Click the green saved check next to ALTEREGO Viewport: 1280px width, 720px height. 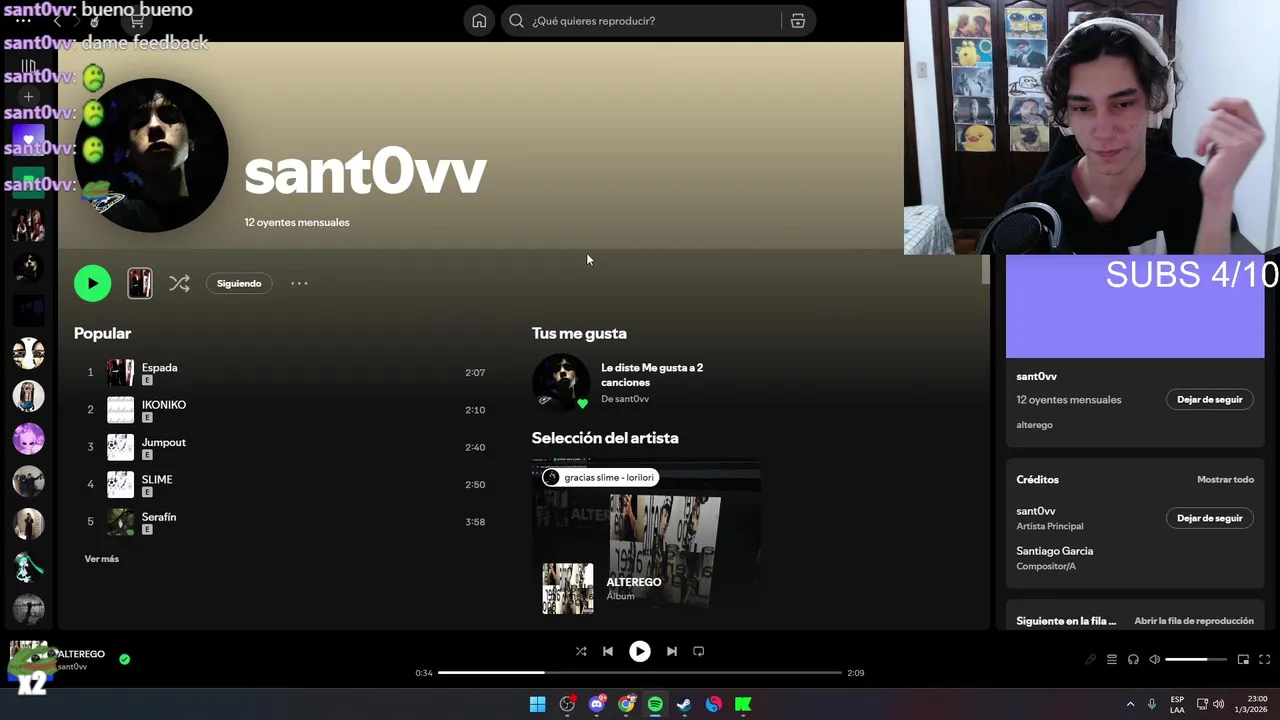tap(124, 660)
